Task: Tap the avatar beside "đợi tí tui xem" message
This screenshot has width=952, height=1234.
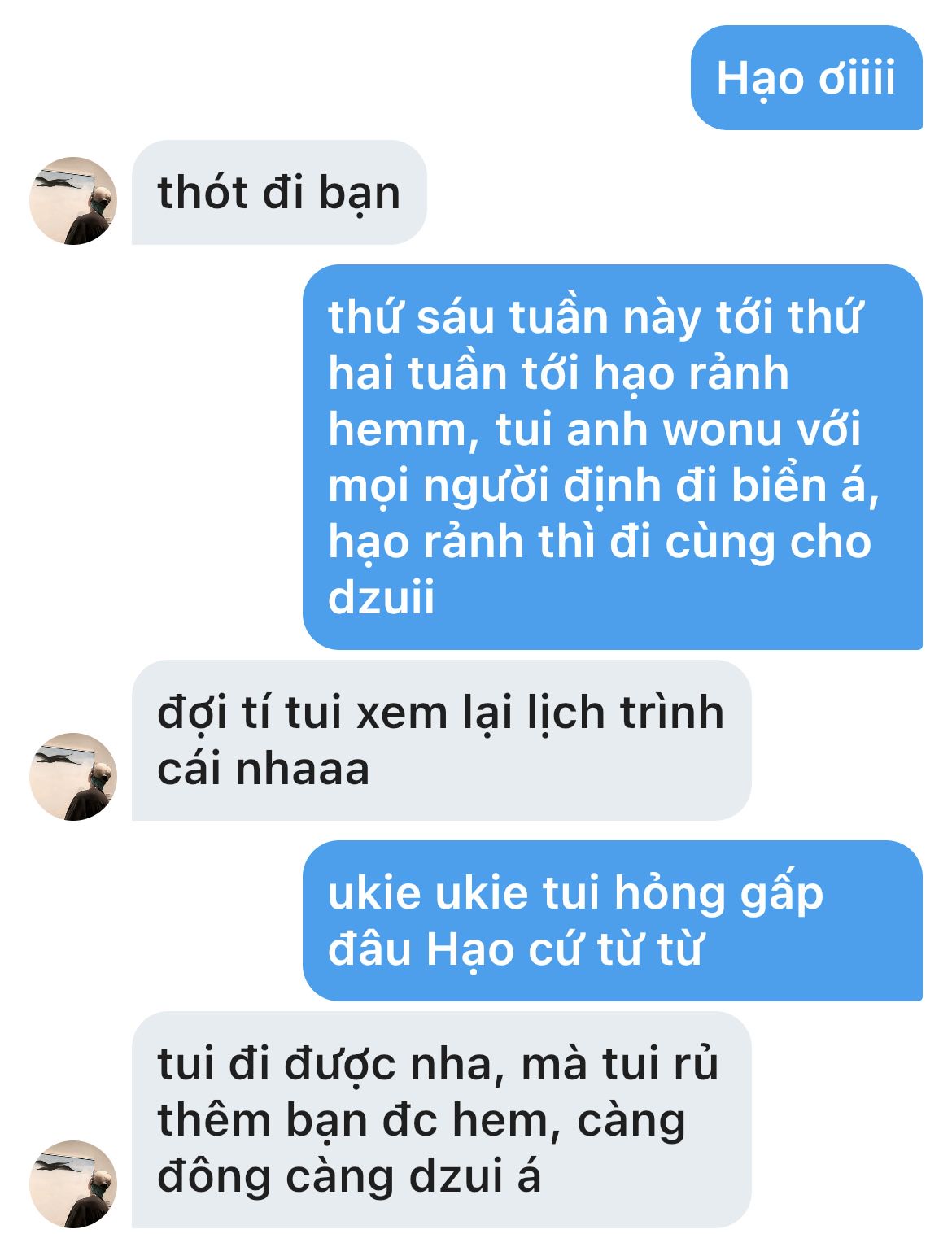Action: (x=73, y=777)
